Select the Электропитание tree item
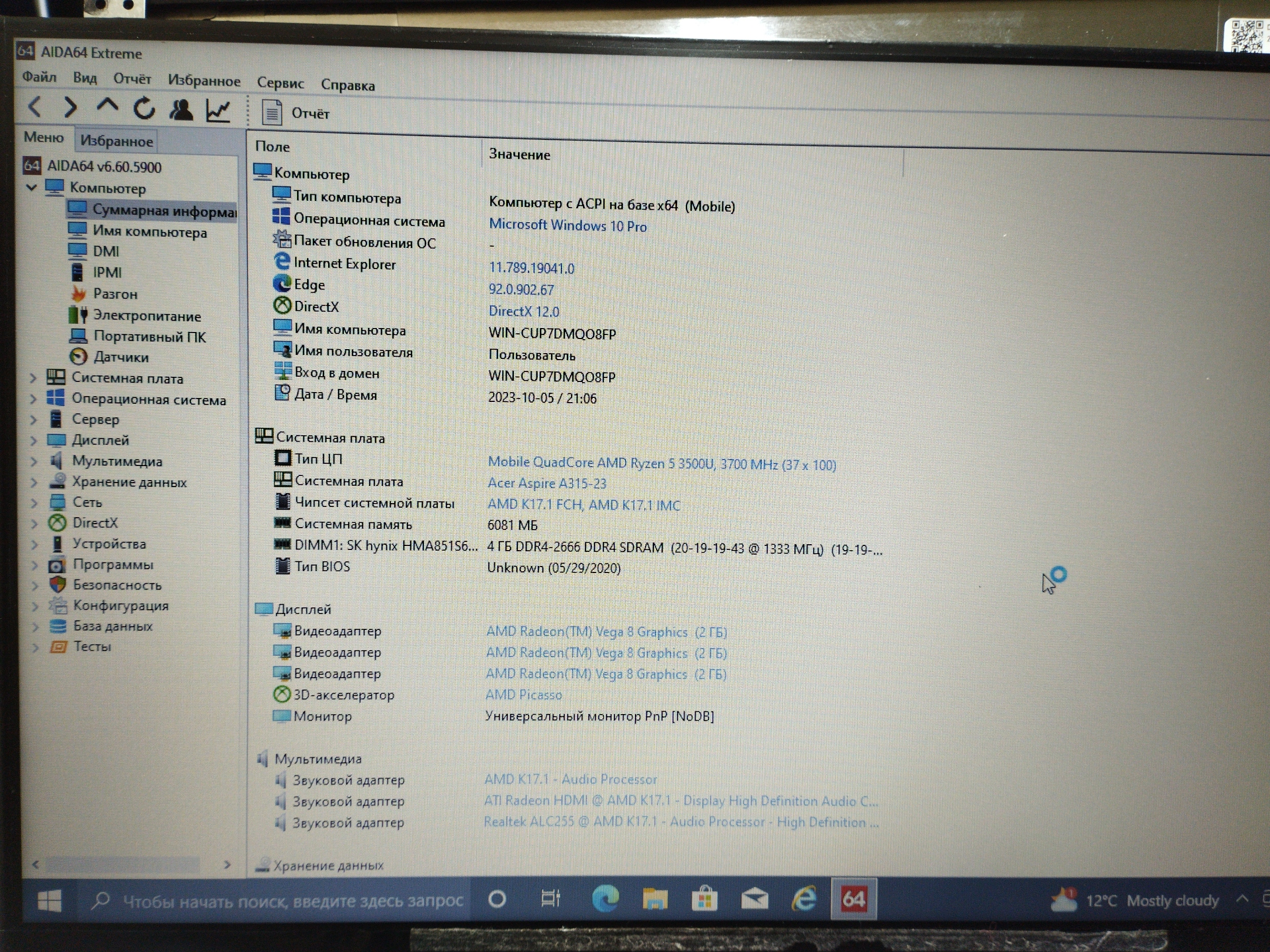Image resolution: width=1270 pixels, height=952 pixels. coord(135,315)
